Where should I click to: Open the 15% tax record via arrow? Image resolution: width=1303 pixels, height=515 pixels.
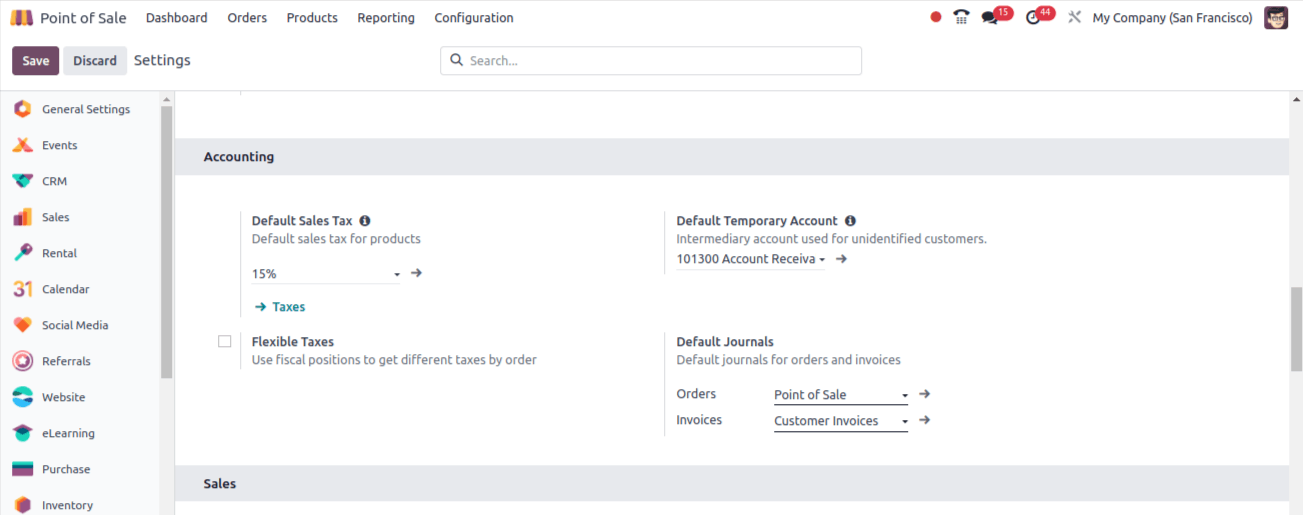(x=417, y=273)
